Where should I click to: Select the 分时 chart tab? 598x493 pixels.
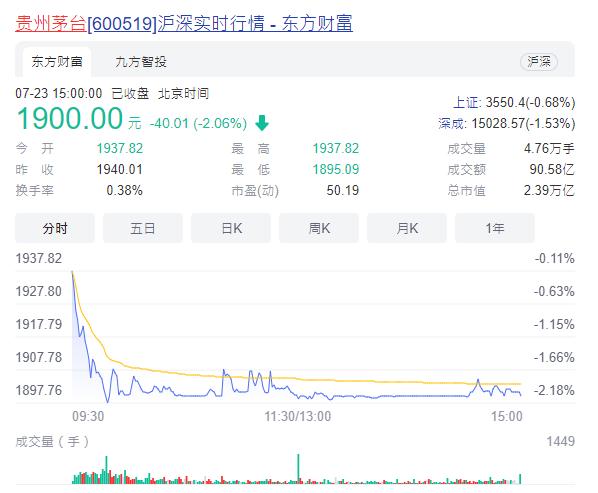click(x=55, y=228)
